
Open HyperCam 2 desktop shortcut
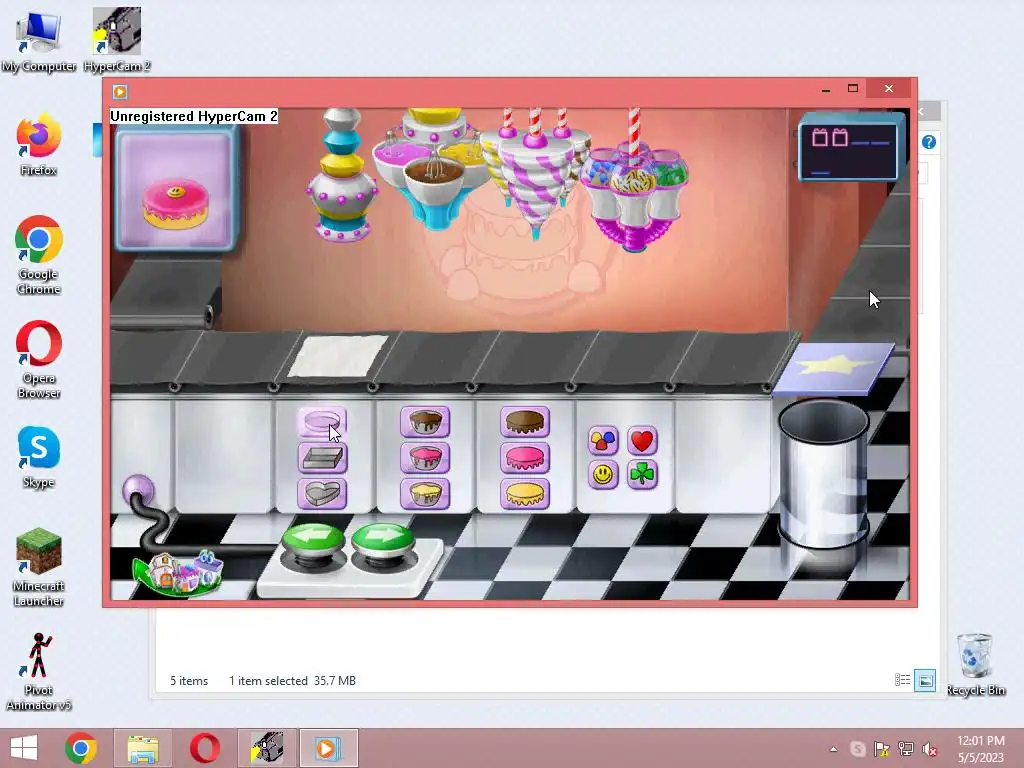coord(117,40)
